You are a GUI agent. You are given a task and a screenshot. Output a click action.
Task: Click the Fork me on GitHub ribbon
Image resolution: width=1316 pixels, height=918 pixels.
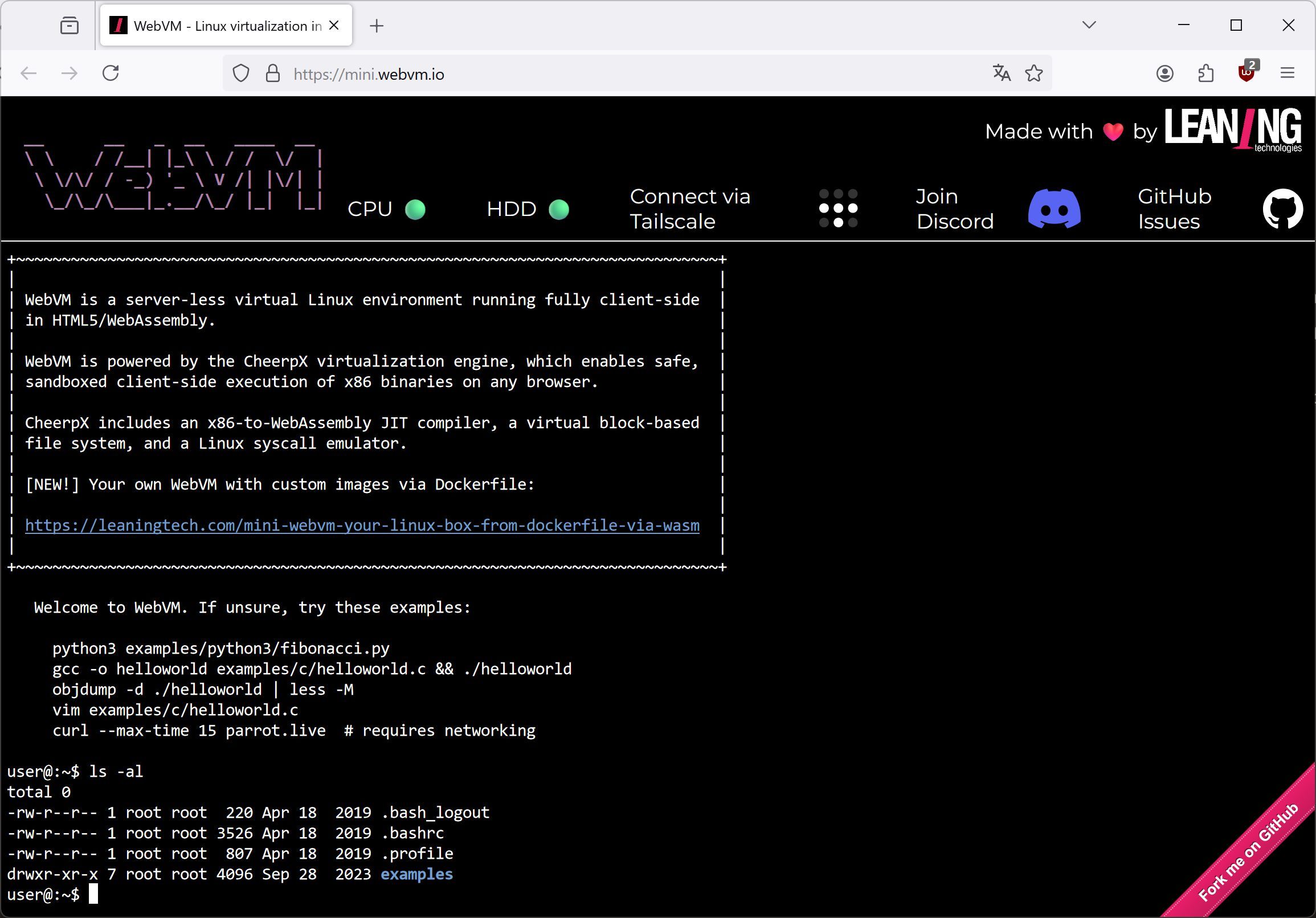(x=1248, y=851)
